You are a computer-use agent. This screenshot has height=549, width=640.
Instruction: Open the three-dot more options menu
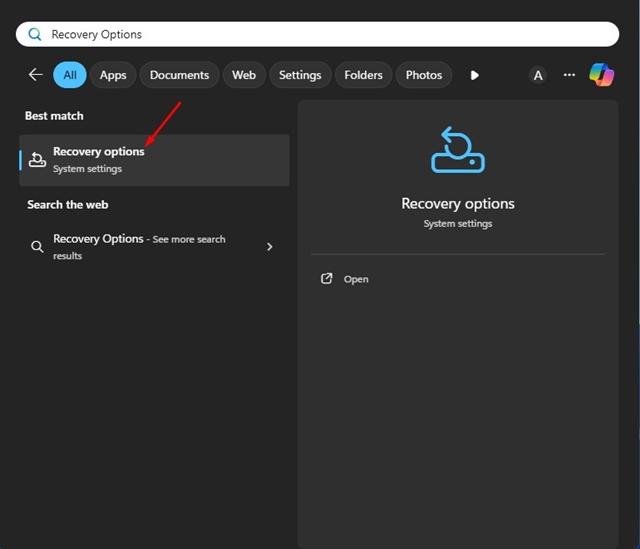click(x=569, y=75)
